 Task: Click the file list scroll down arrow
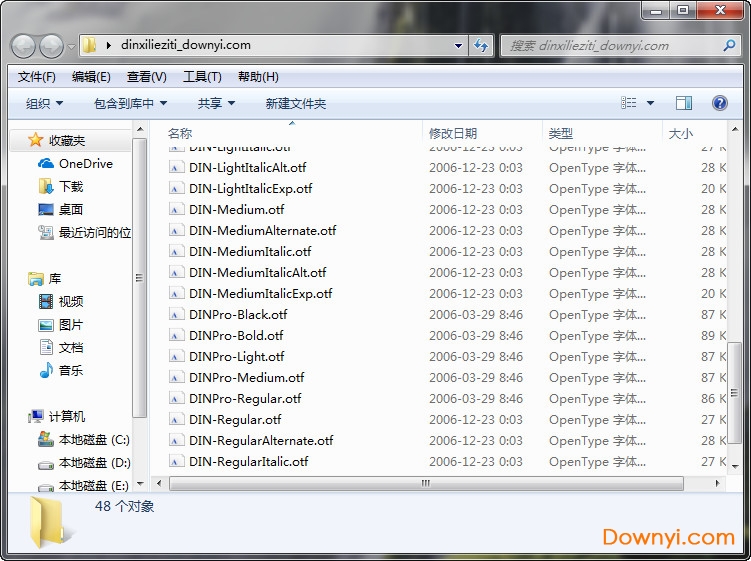(735, 465)
